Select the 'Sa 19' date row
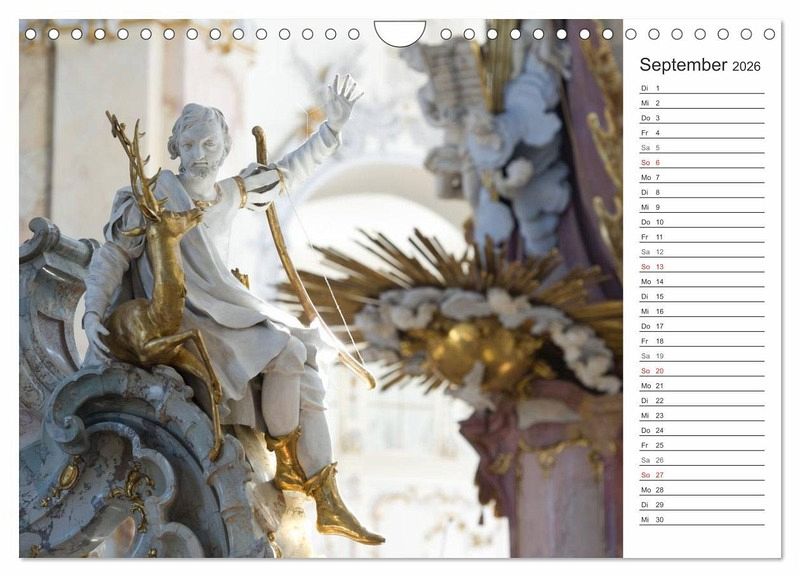 tap(702, 356)
